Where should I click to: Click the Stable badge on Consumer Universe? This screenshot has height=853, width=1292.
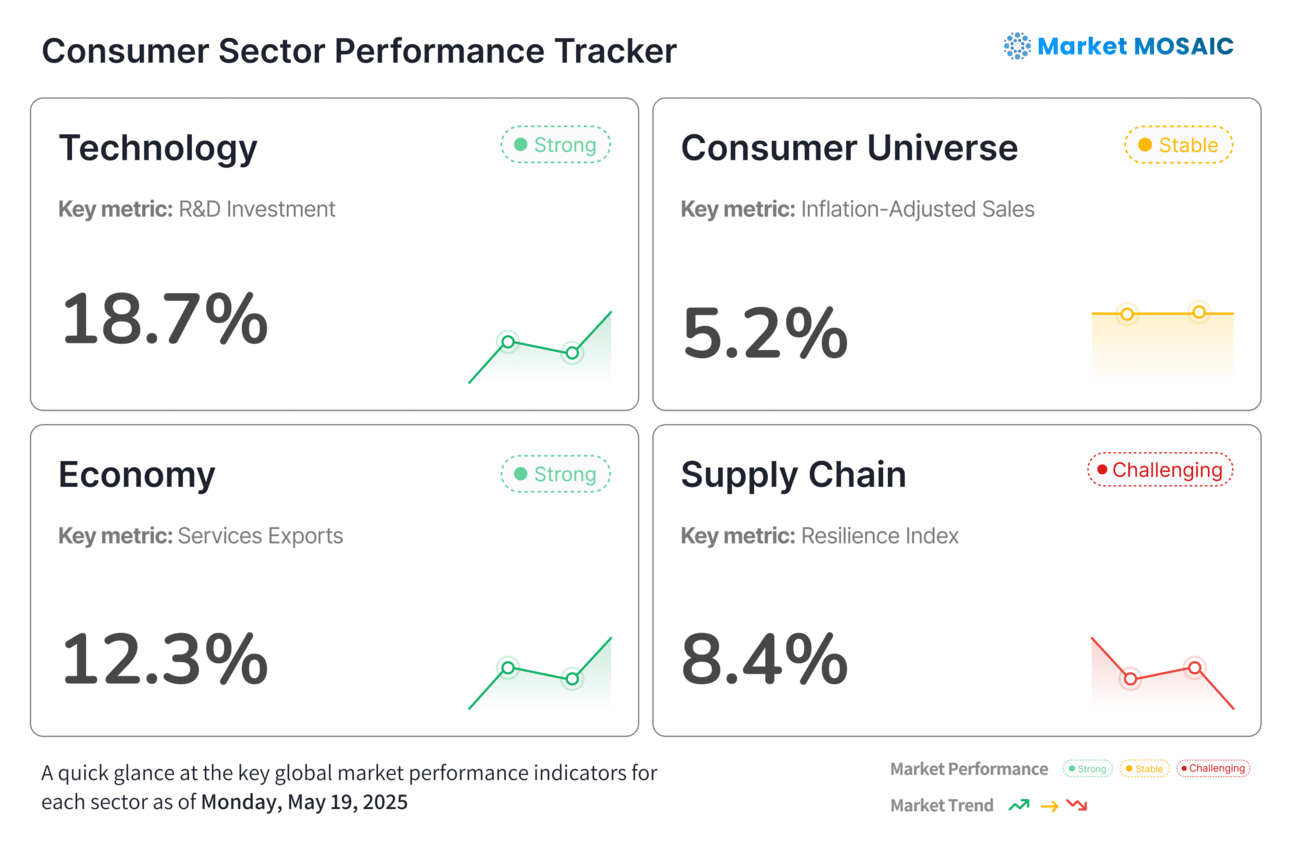point(1178,145)
